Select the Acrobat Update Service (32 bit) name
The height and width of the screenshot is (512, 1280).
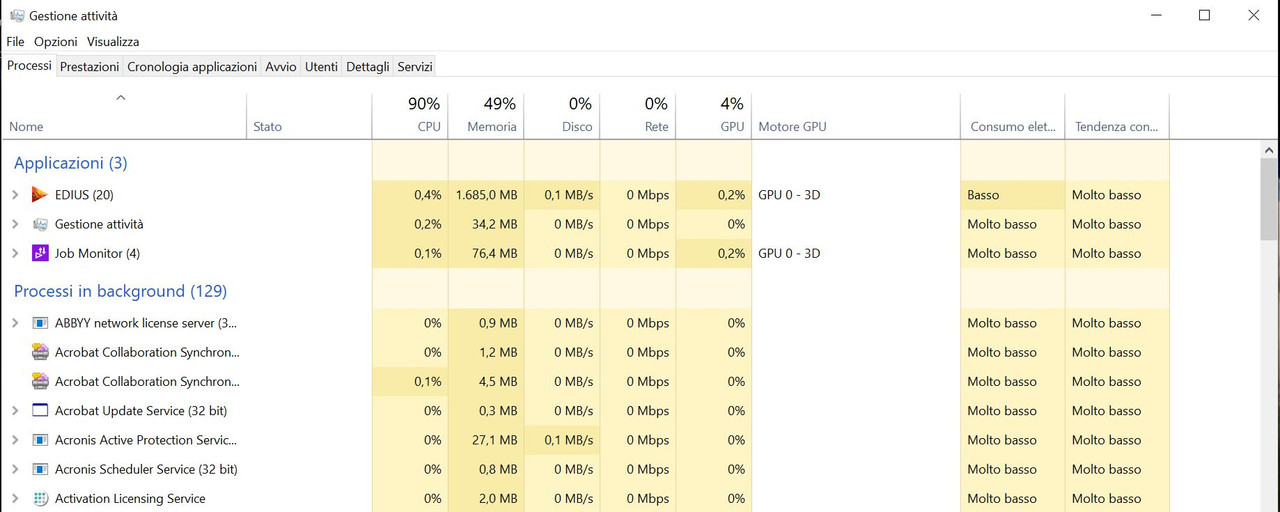click(x=141, y=411)
